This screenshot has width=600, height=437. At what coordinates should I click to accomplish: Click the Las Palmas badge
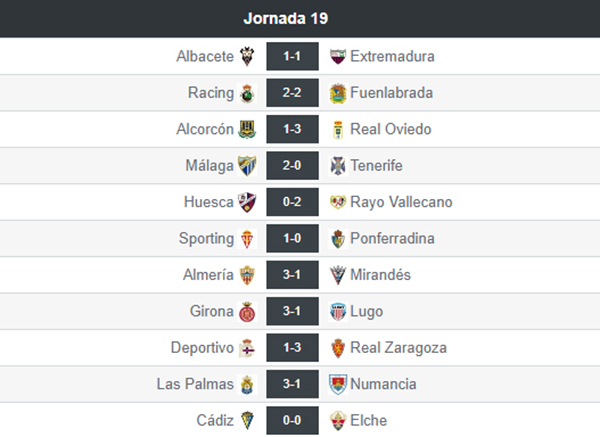[247, 384]
